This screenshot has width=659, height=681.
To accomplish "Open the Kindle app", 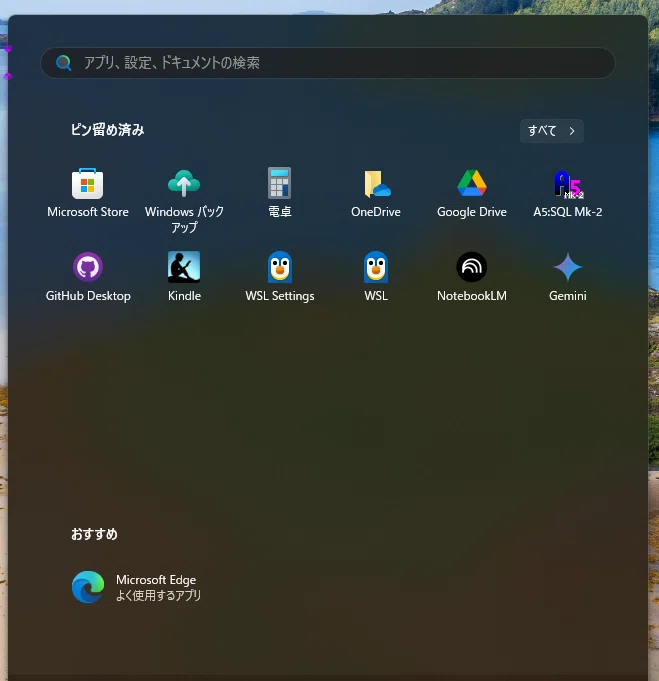I will point(184,276).
